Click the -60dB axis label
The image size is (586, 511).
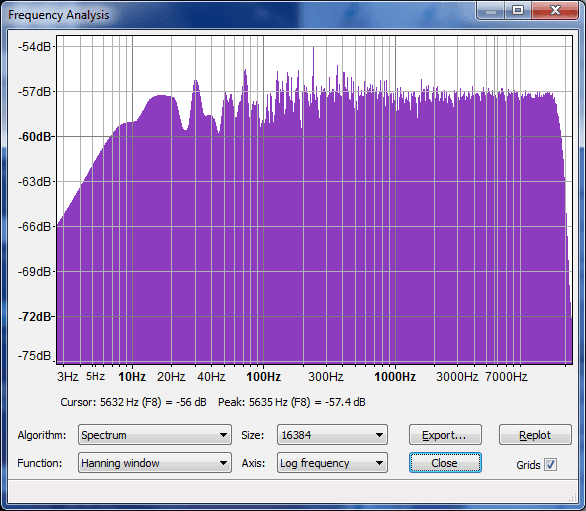click(34, 137)
